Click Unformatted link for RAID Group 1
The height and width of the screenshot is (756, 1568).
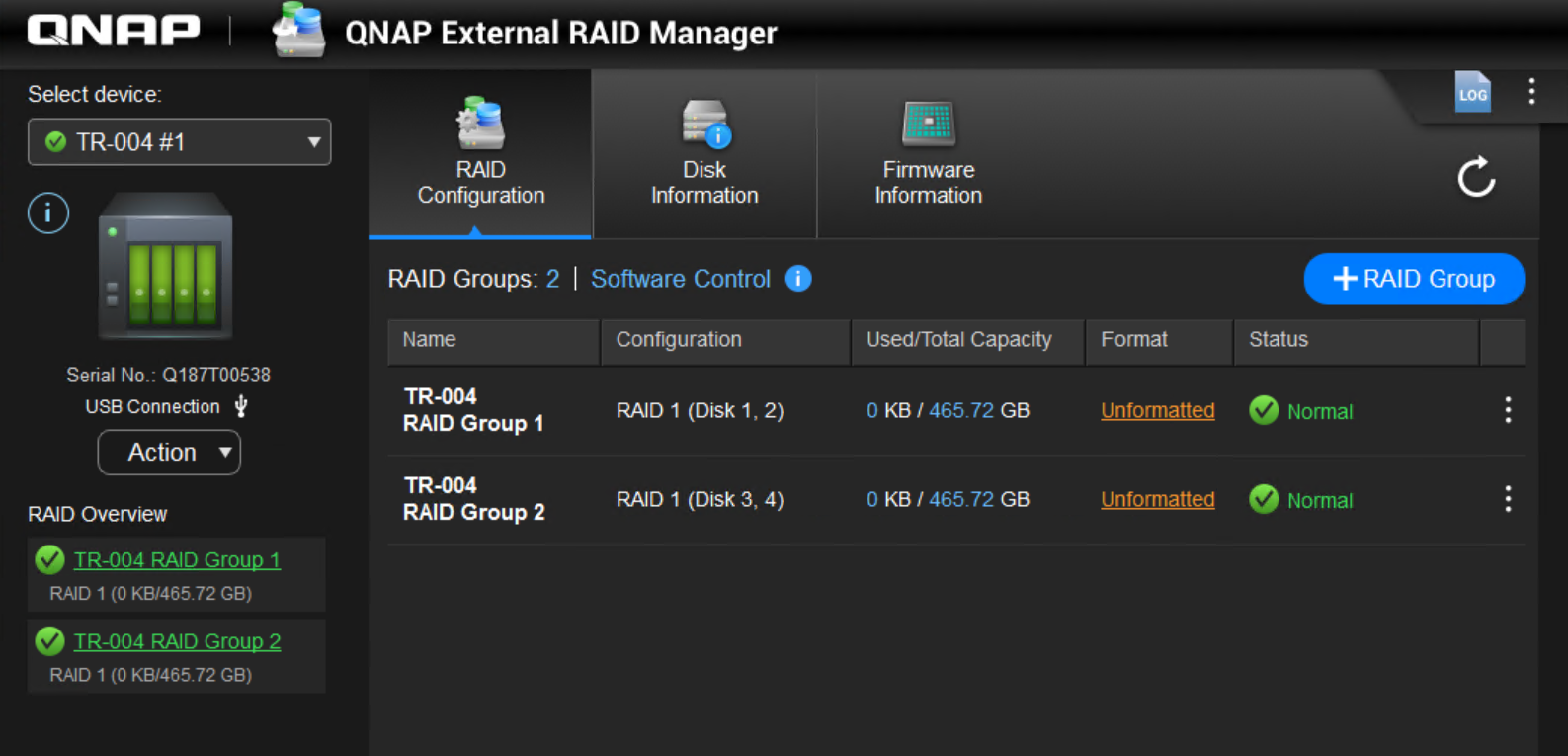[1157, 410]
